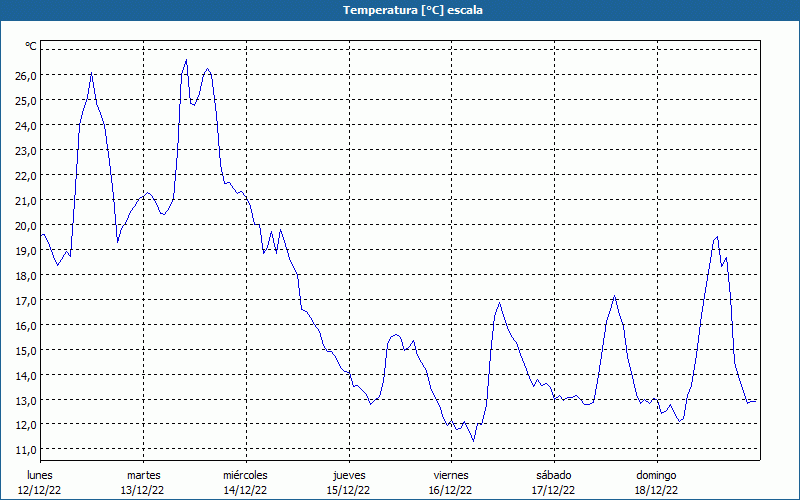
Task: Click the date 14/12/22
Action: (x=245, y=490)
